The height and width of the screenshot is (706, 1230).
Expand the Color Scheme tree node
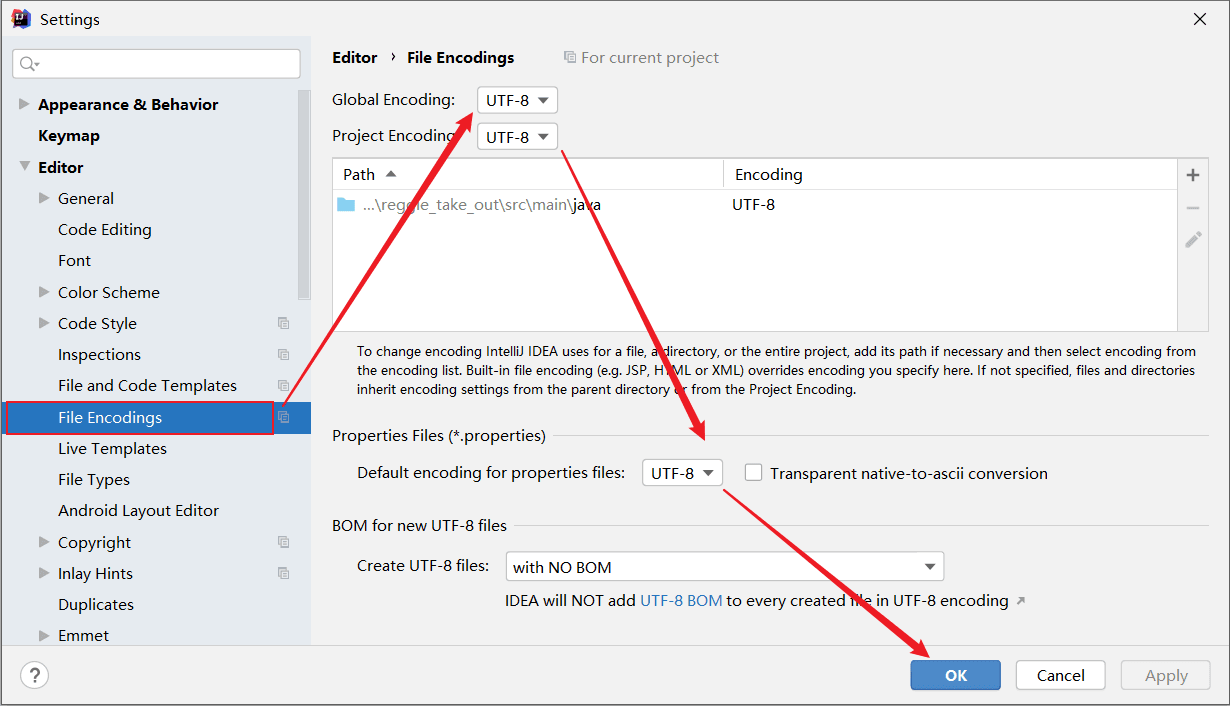coord(44,292)
